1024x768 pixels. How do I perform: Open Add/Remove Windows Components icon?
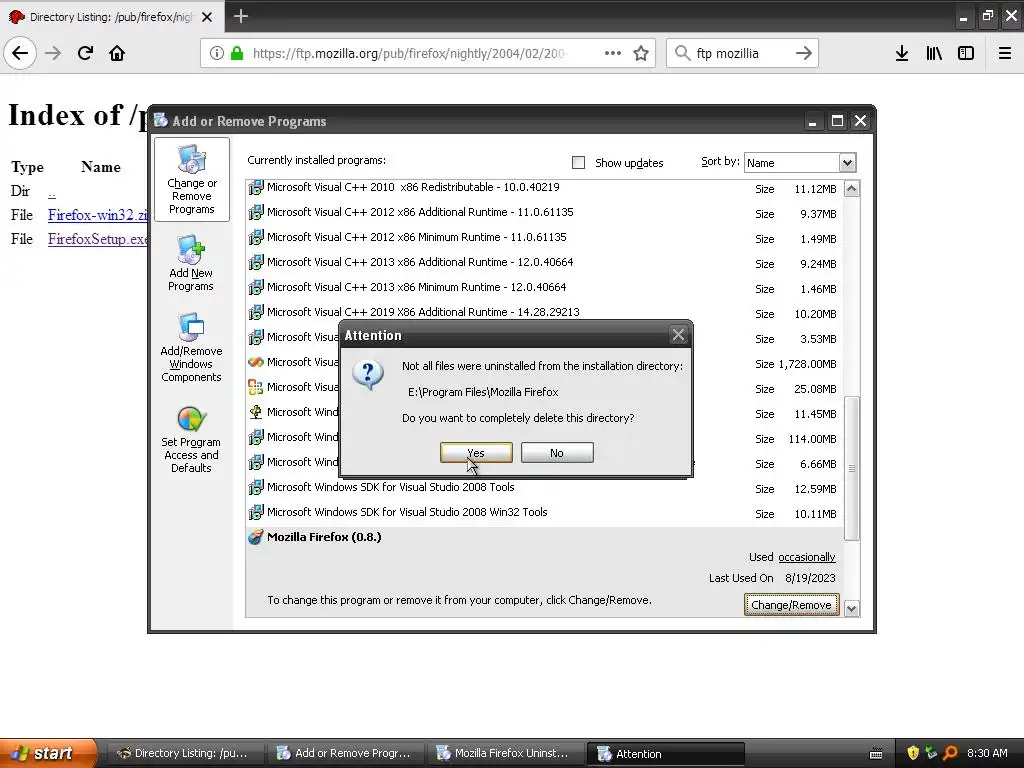(x=191, y=347)
